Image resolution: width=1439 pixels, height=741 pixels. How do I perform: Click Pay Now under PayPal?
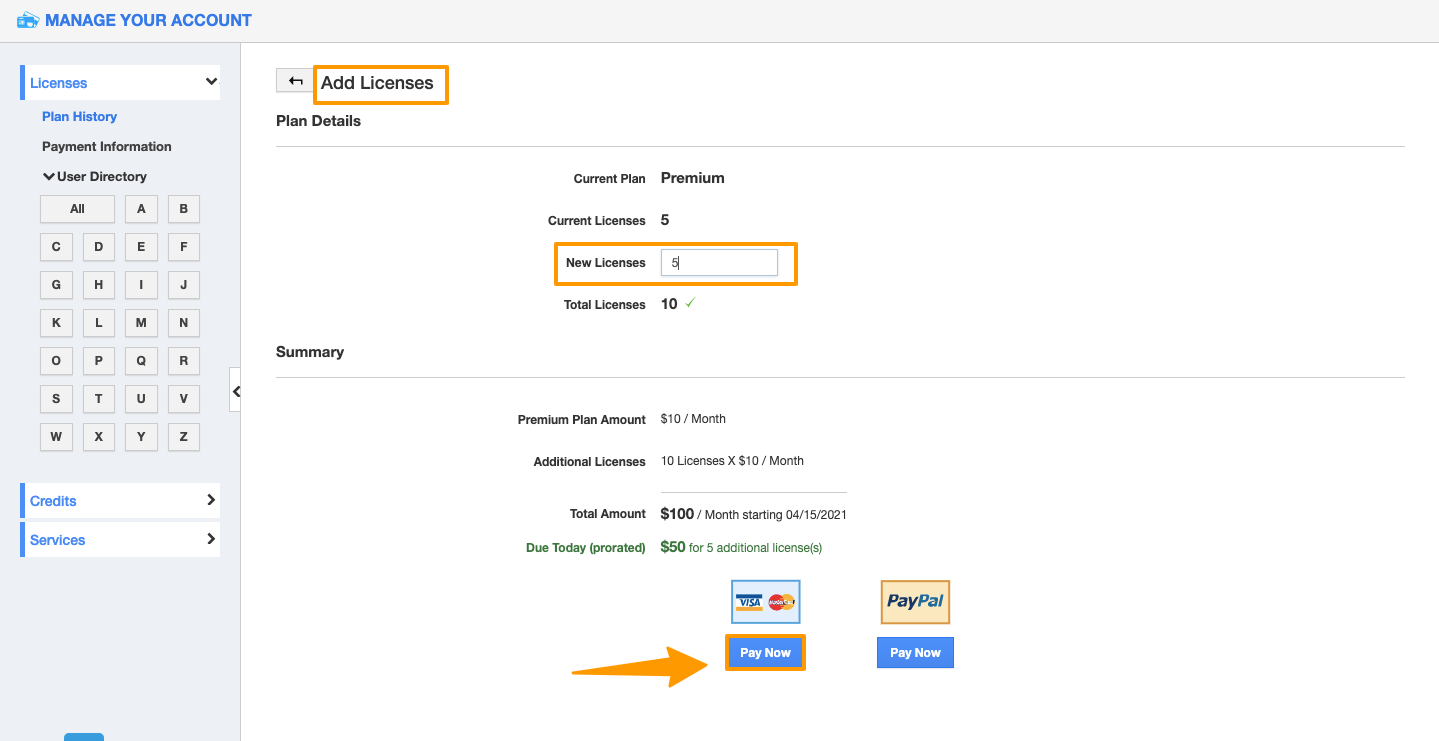click(915, 653)
